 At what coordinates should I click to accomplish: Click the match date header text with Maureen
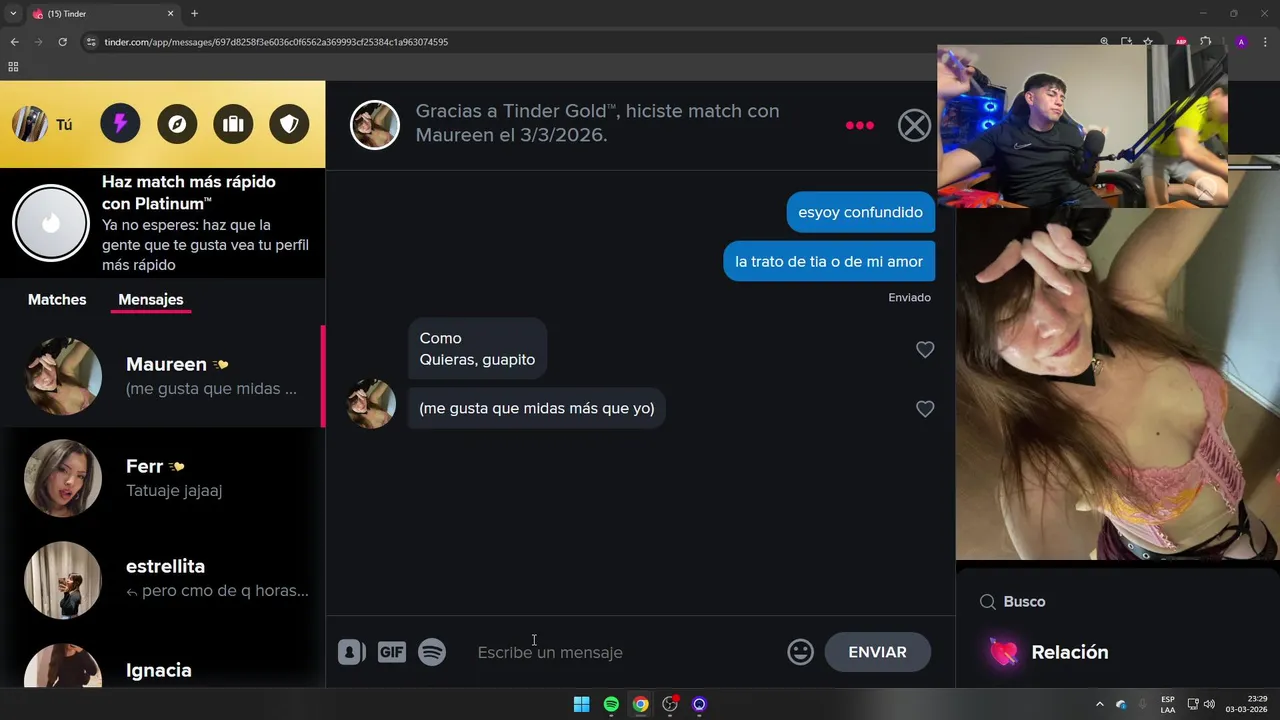(x=597, y=123)
